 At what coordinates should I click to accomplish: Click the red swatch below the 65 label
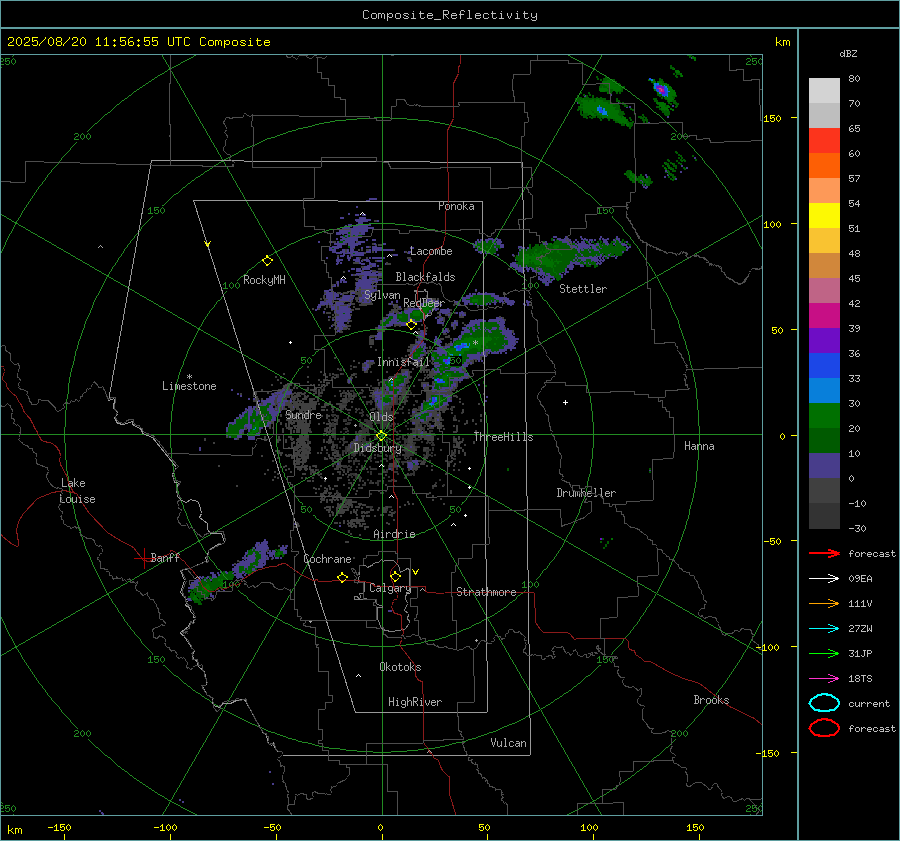pos(824,140)
